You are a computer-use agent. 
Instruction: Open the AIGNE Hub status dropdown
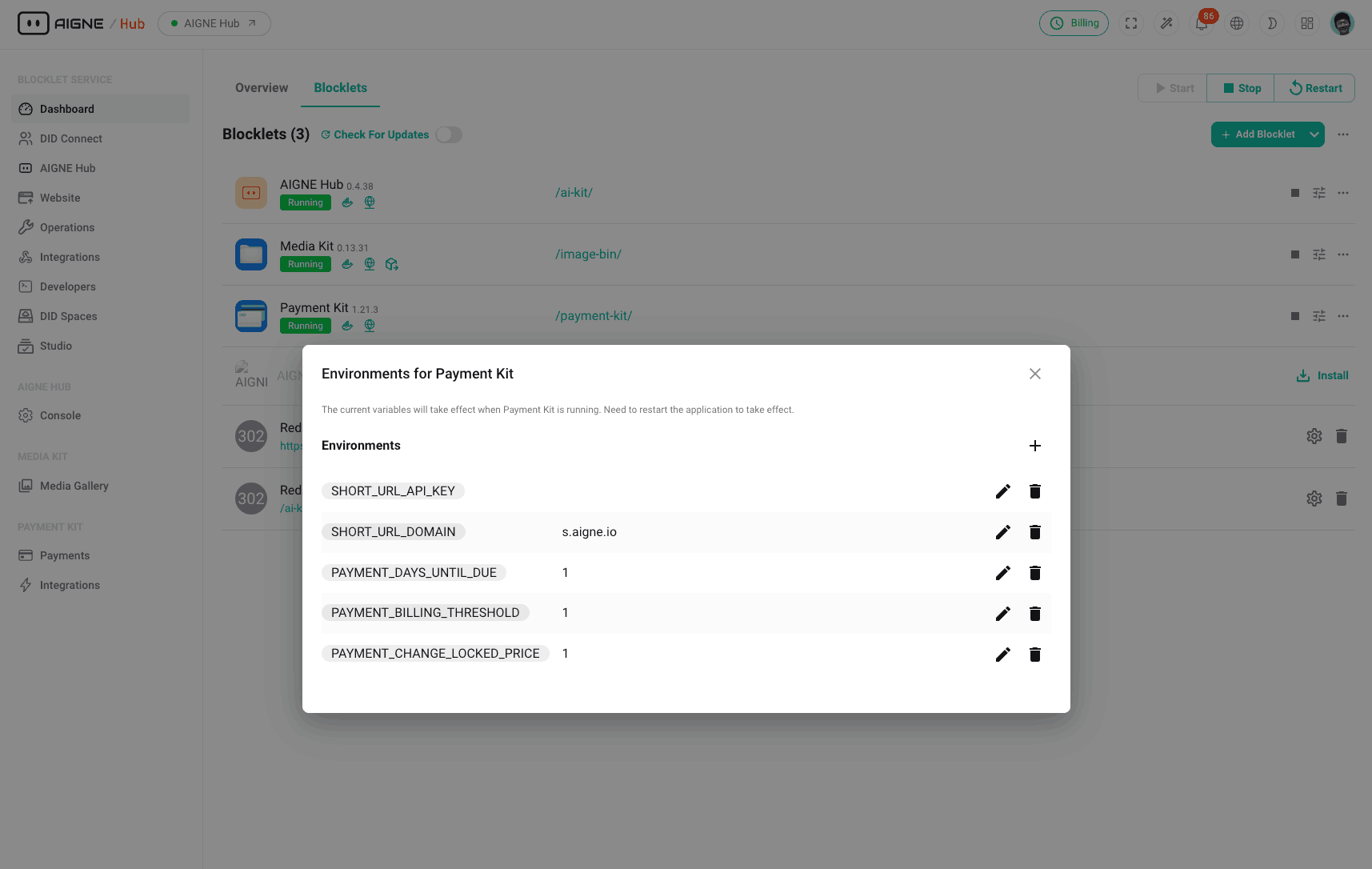point(214,23)
